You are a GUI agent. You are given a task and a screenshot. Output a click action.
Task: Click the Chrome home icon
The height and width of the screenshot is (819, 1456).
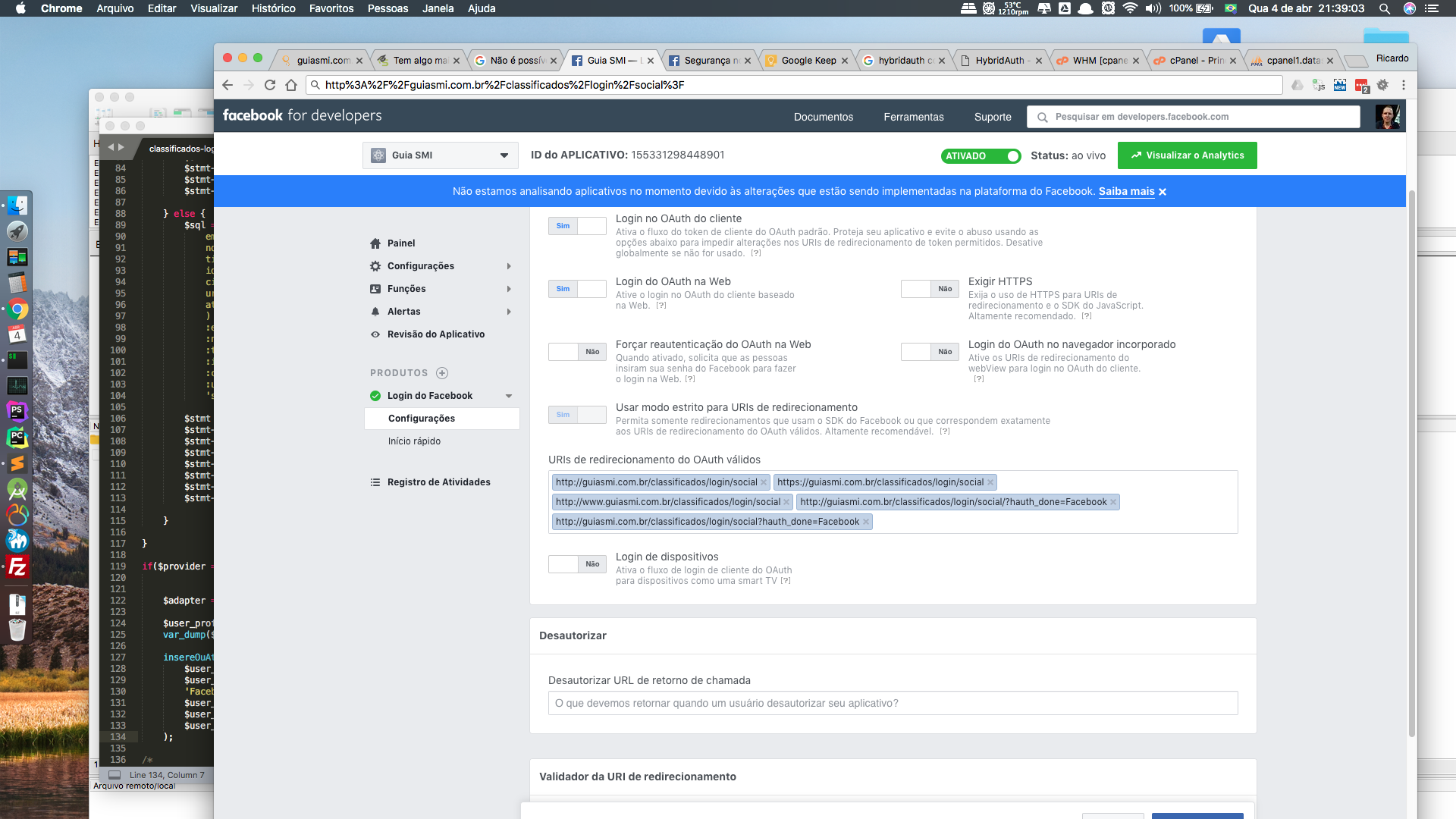click(x=291, y=85)
